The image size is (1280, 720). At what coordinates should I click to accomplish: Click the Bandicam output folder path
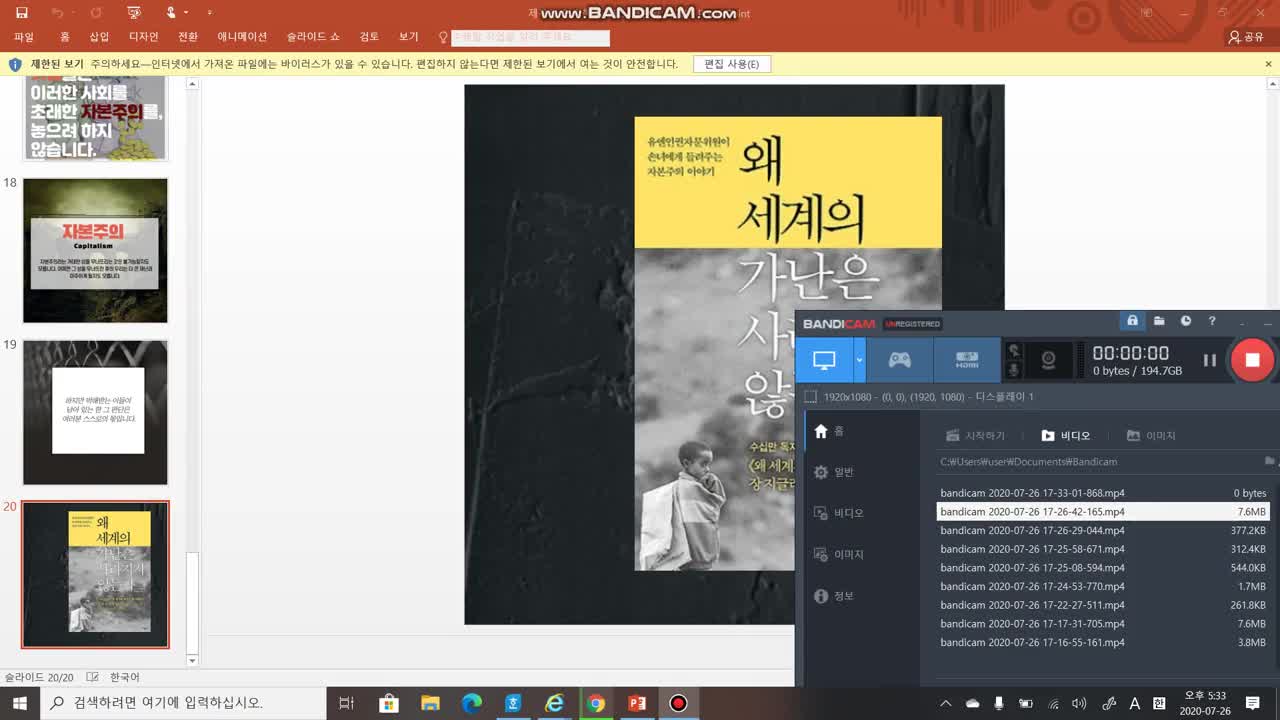tap(1029, 462)
